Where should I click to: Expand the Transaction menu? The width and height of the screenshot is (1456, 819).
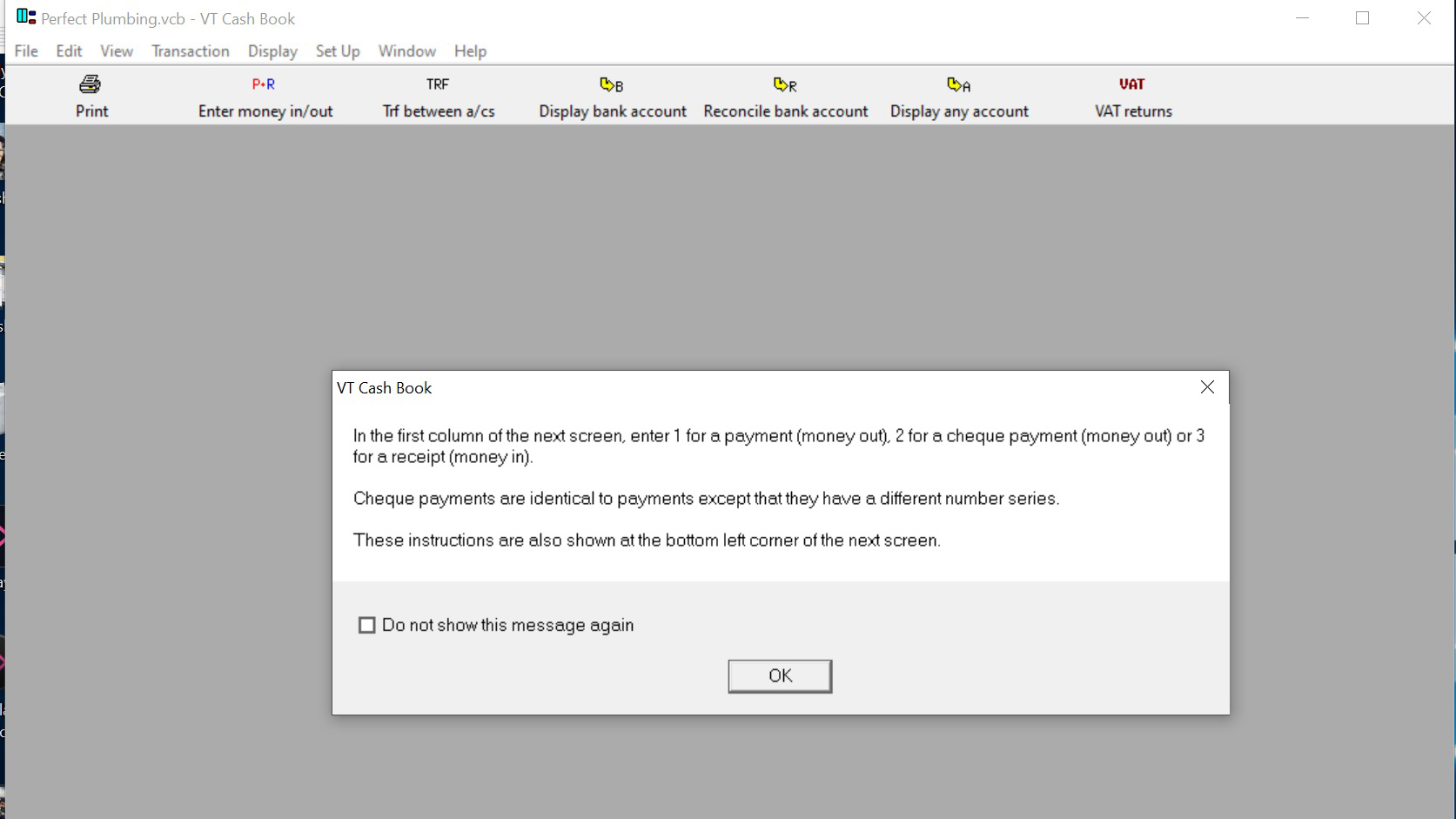coord(191,51)
